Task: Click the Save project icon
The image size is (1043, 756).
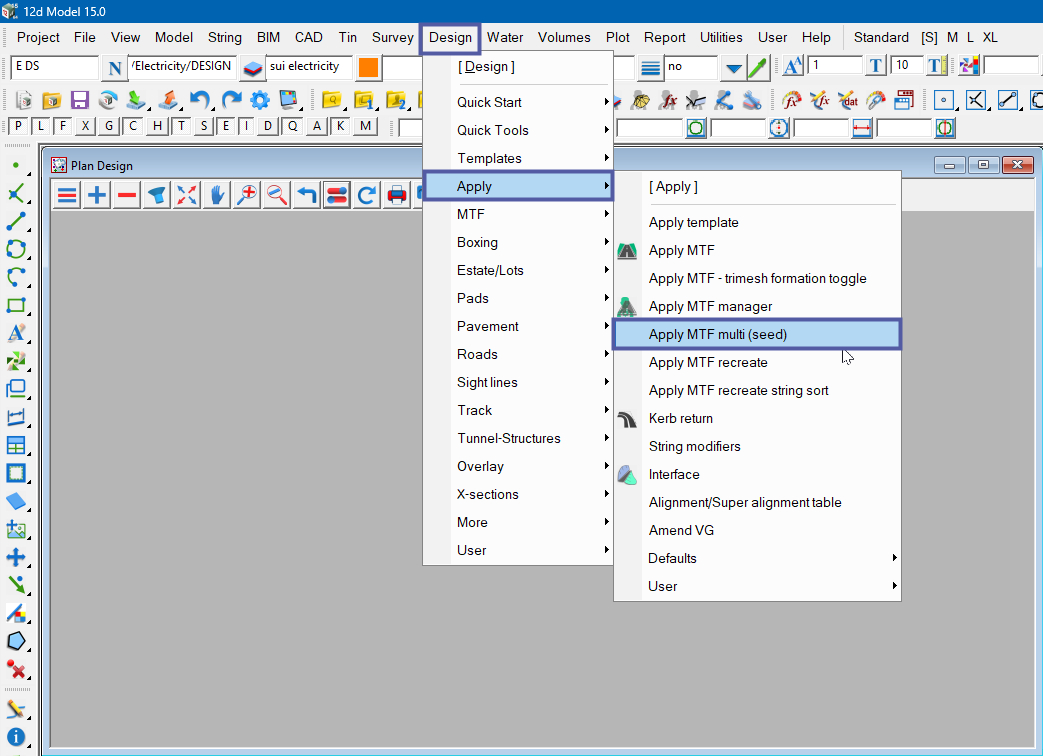Action: (x=79, y=100)
